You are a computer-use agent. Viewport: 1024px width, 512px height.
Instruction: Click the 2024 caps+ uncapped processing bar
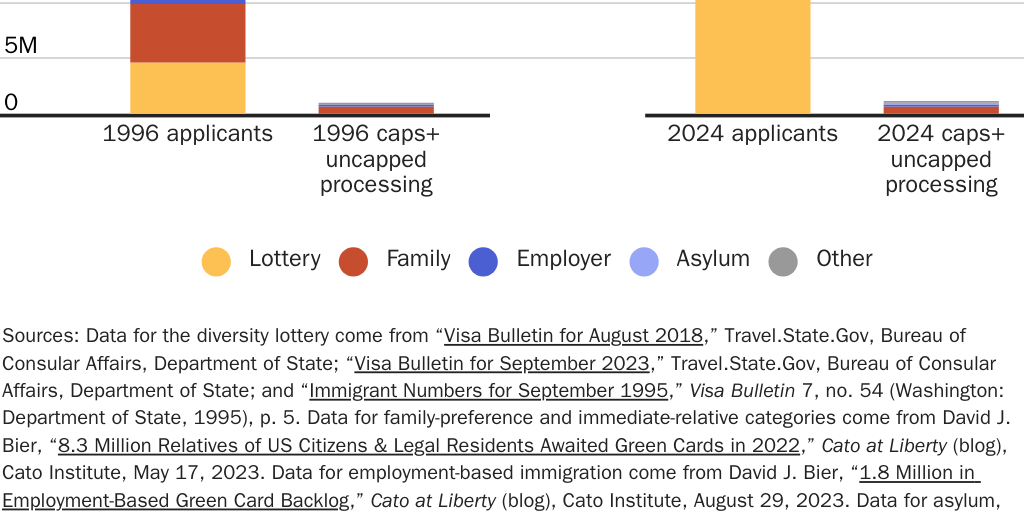(x=941, y=108)
